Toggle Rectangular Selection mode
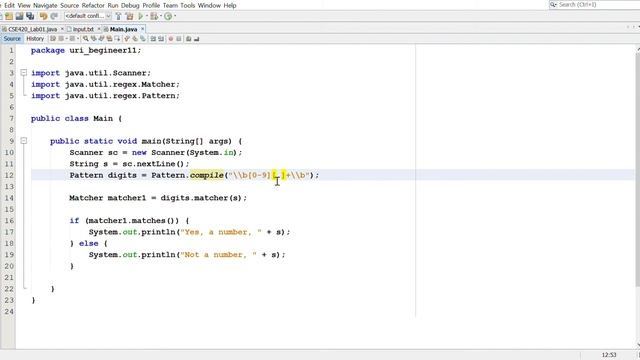This screenshot has width=640, height=360. [x=117, y=39]
